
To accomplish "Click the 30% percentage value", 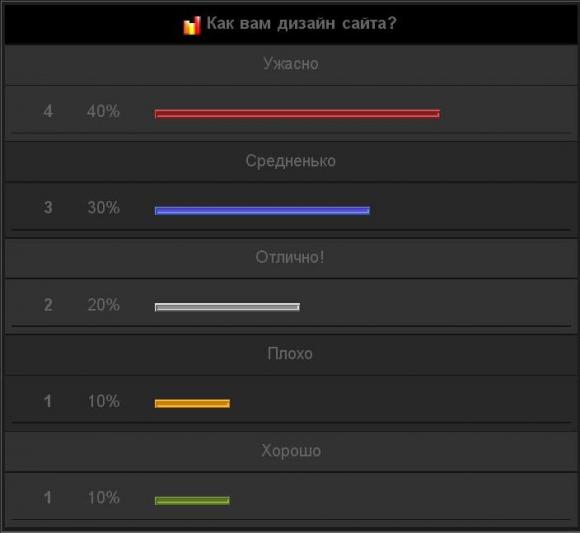I will [x=104, y=208].
